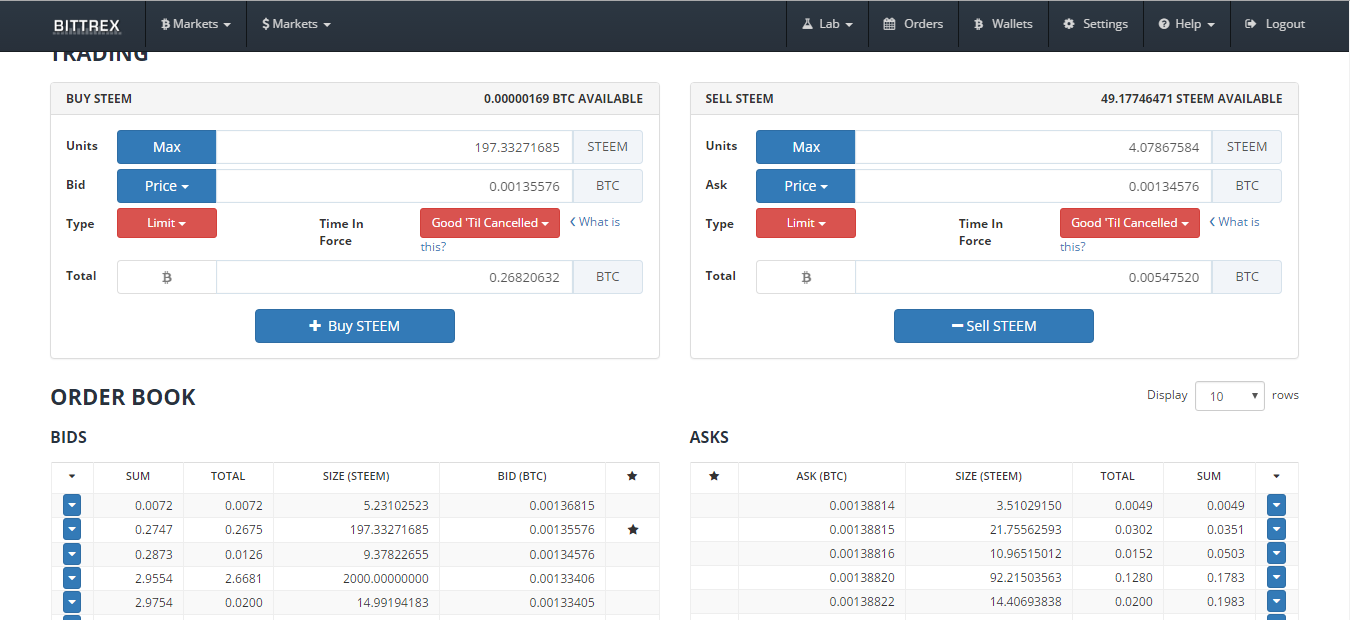Click the Asks table header arrow icon
Viewport: 1350px width, 620px height.
pyautogui.click(x=1276, y=476)
